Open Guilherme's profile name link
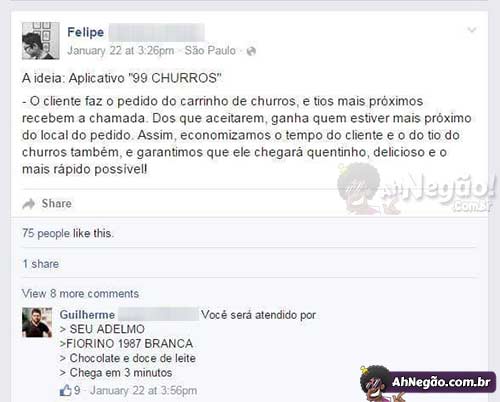The height and width of the screenshot is (402, 500). coord(87,314)
